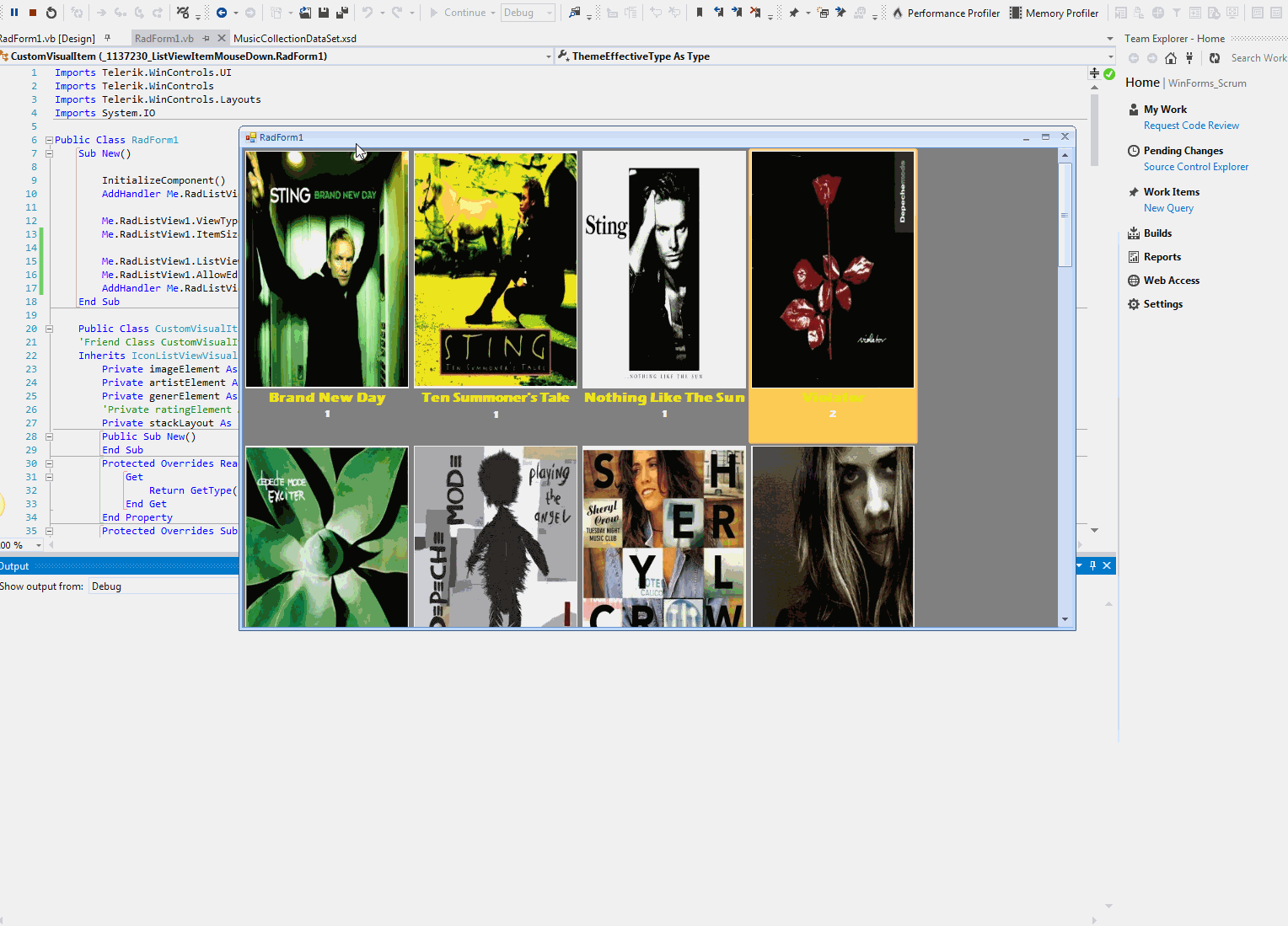Open the Show output from Debug dropdown
The image size is (1288, 926).
click(x=164, y=586)
